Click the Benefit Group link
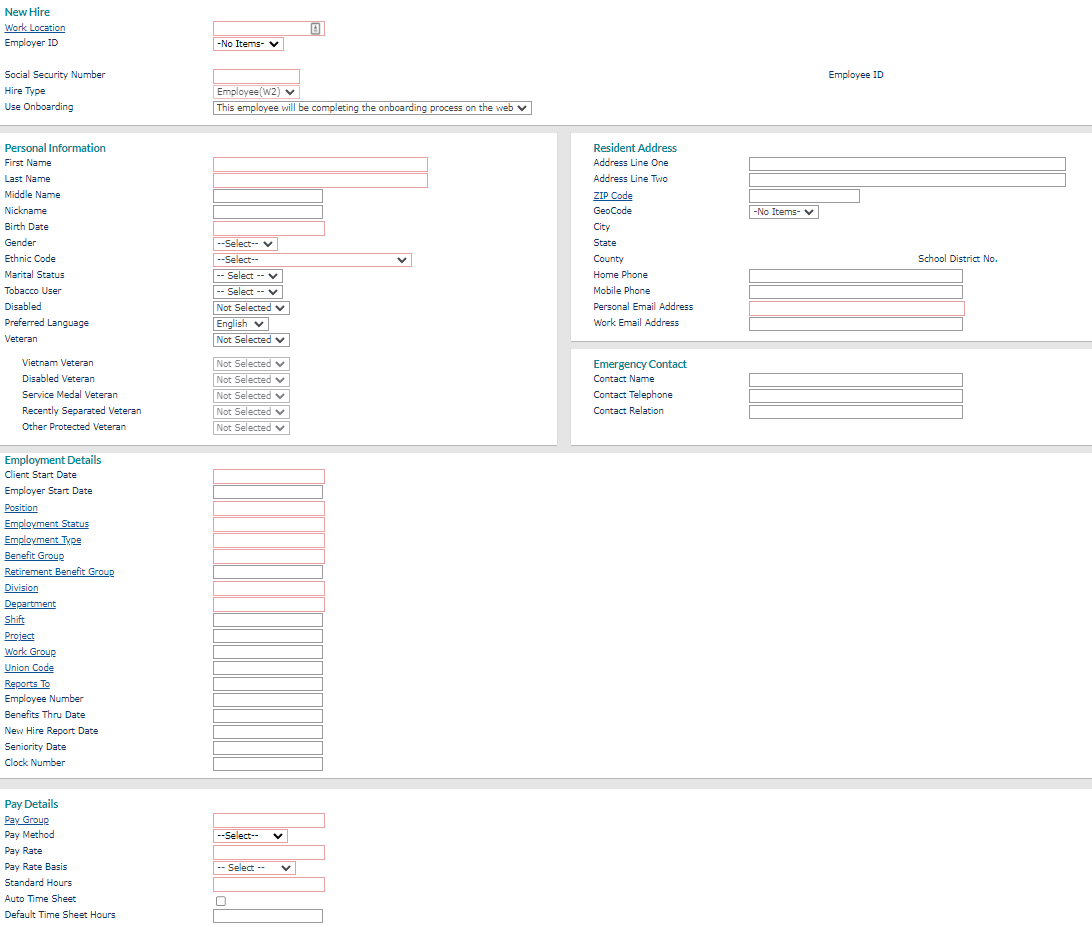Viewport: 1092px width, 927px height. [x=34, y=555]
